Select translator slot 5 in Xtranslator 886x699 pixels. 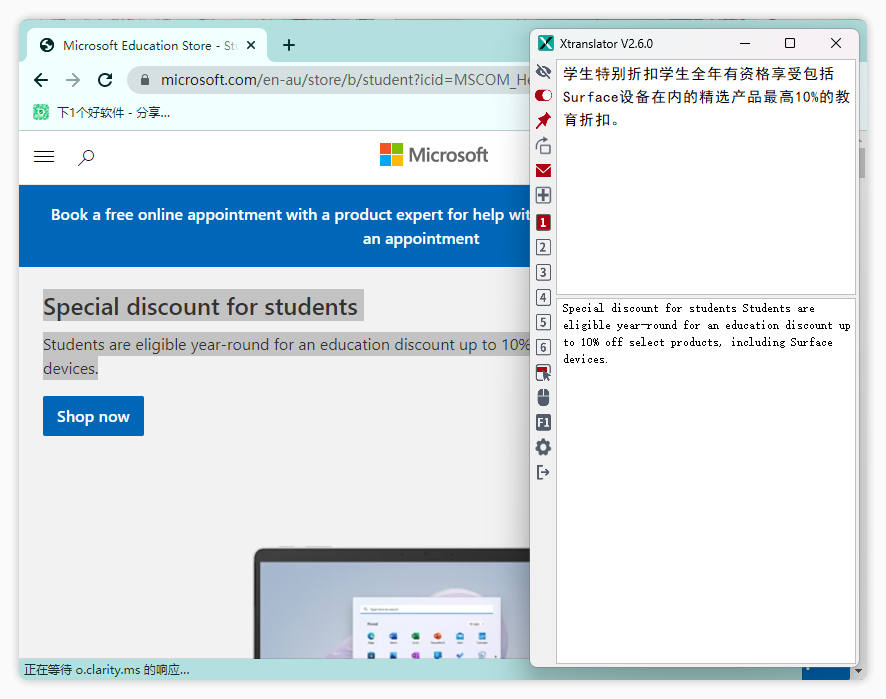point(543,322)
